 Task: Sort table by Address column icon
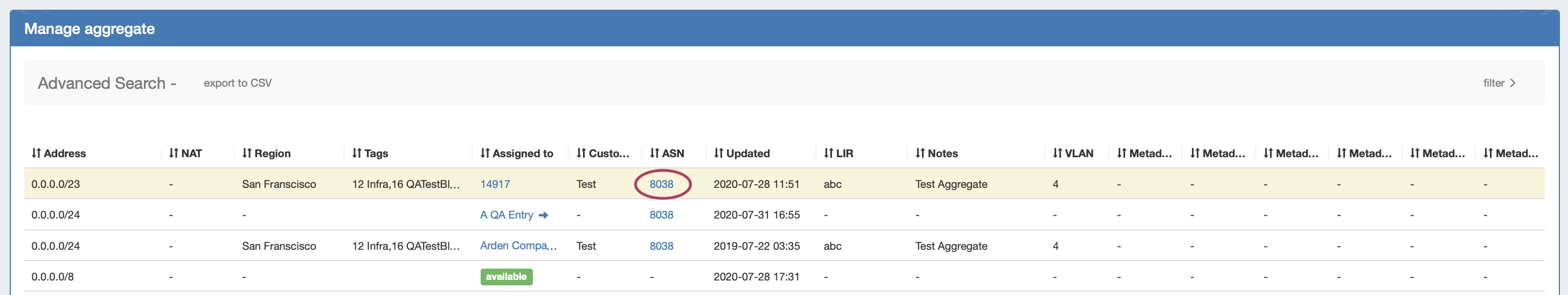36,153
